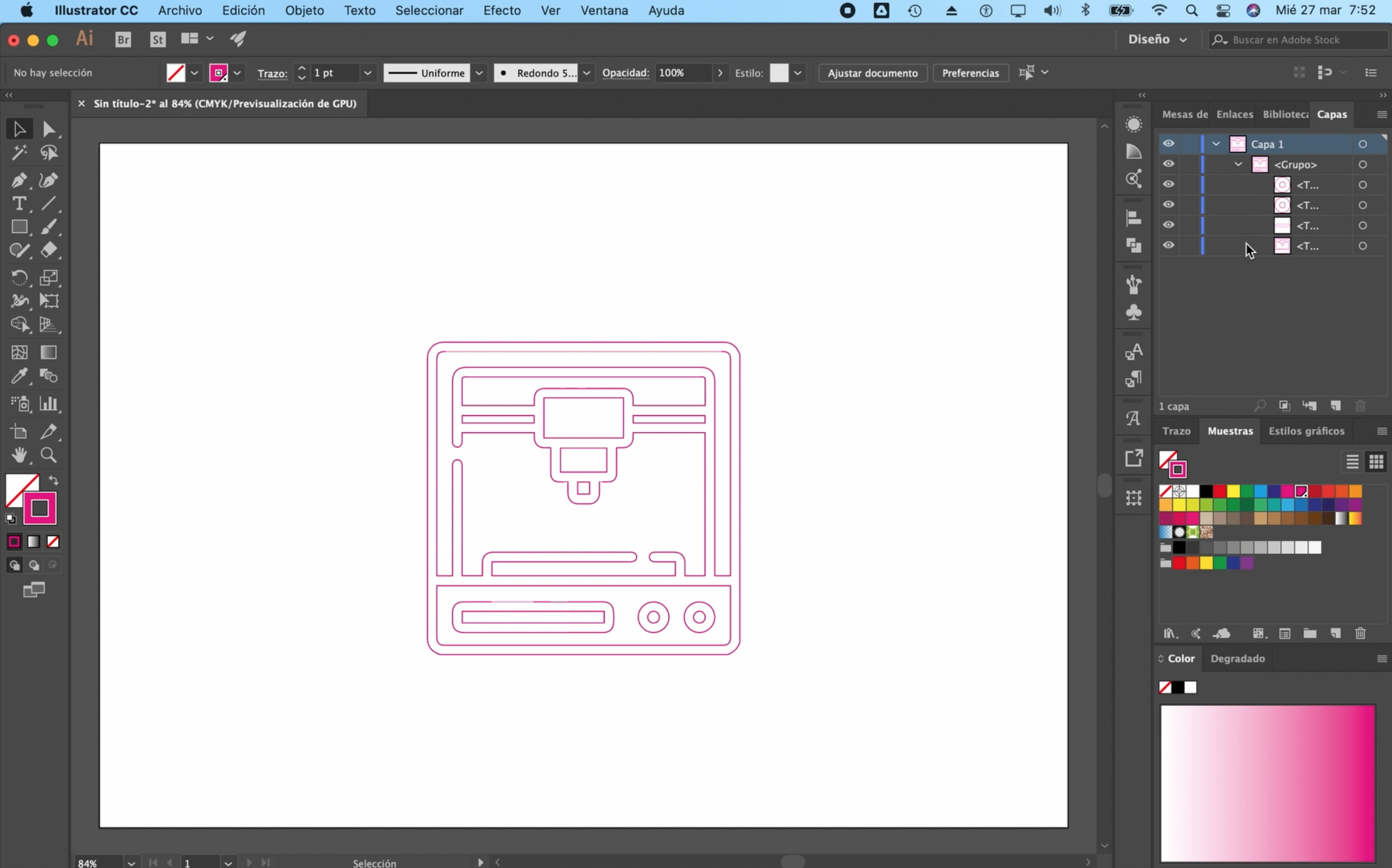Select the Pen tool
The width and height of the screenshot is (1392, 868).
[19, 180]
